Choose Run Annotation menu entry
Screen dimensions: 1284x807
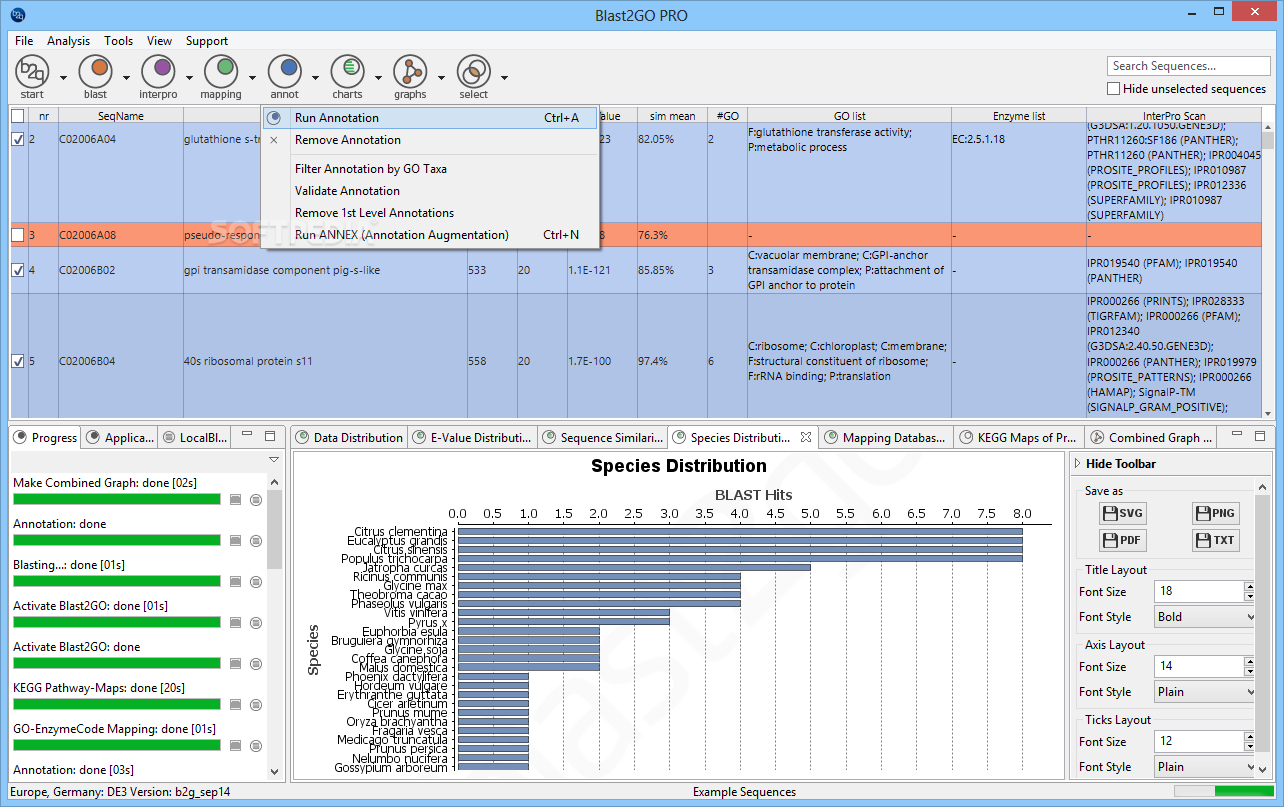click(x=430, y=118)
